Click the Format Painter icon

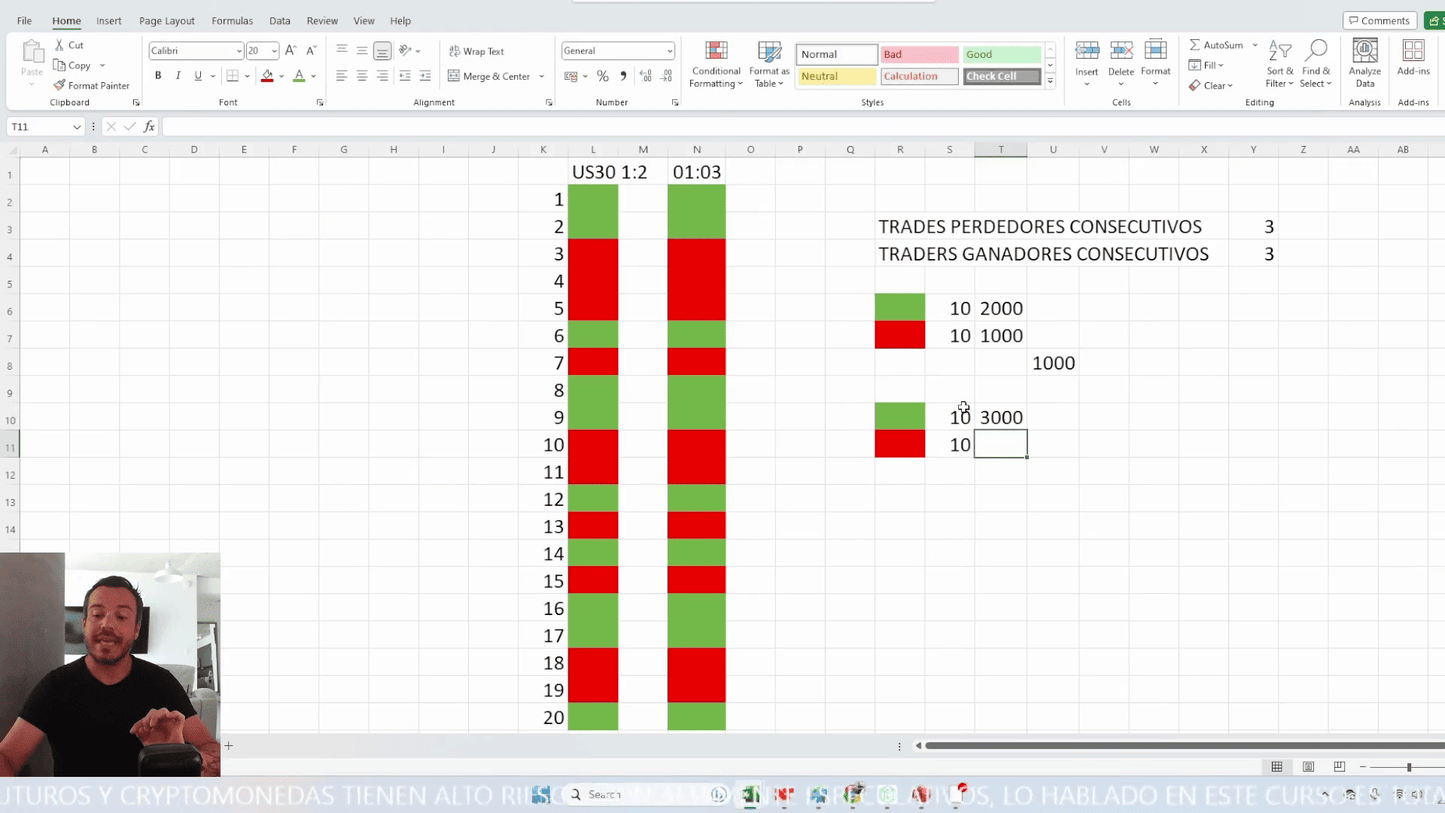point(60,86)
